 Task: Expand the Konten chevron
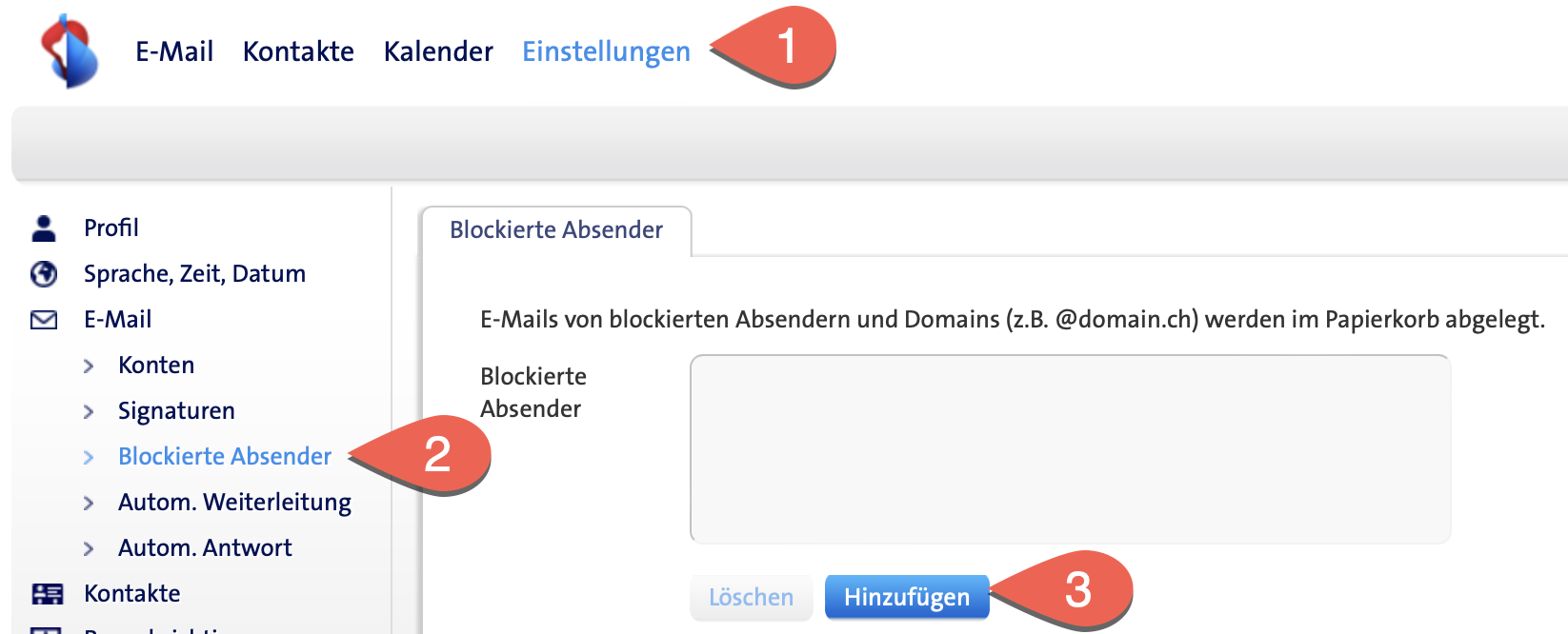point(89,366)
